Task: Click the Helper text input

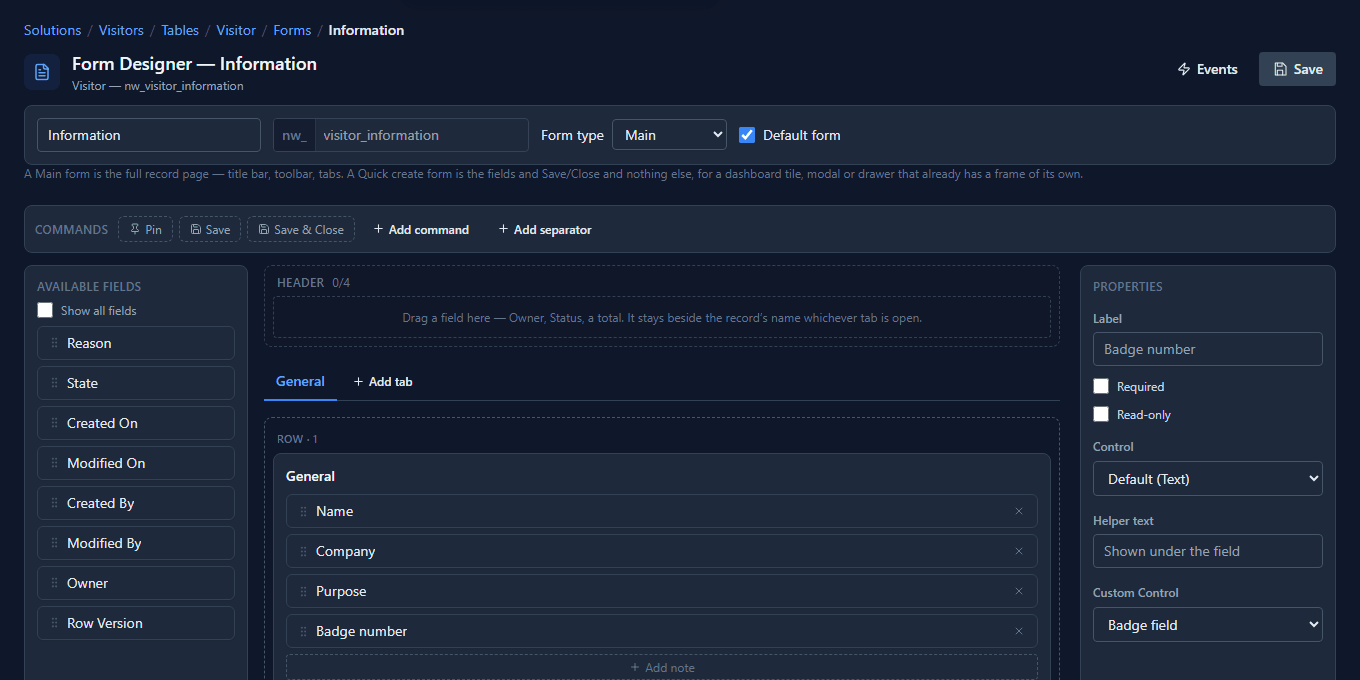Action: (x=1208, y=551)
